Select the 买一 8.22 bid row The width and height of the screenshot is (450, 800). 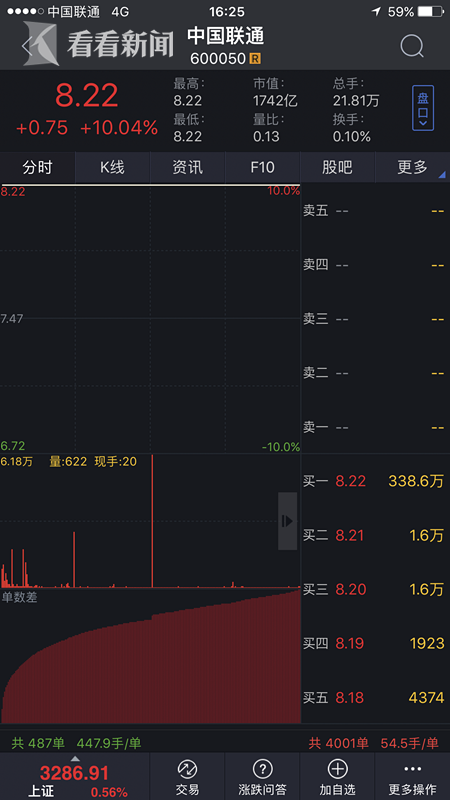(375, 481)
